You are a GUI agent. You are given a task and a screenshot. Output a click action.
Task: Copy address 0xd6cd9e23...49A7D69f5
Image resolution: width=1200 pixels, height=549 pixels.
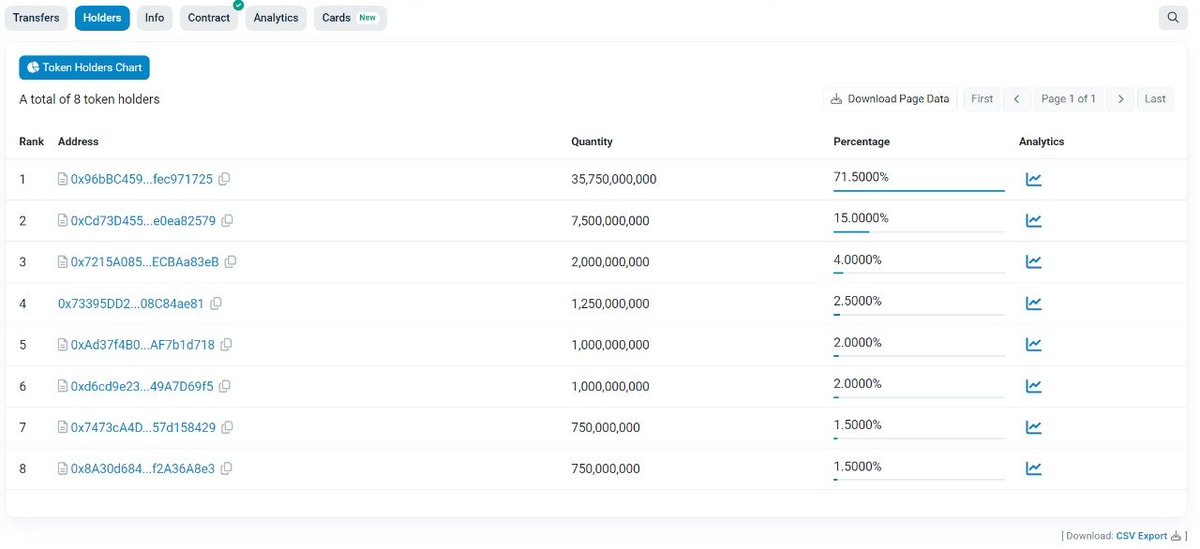tap(224, 386)
